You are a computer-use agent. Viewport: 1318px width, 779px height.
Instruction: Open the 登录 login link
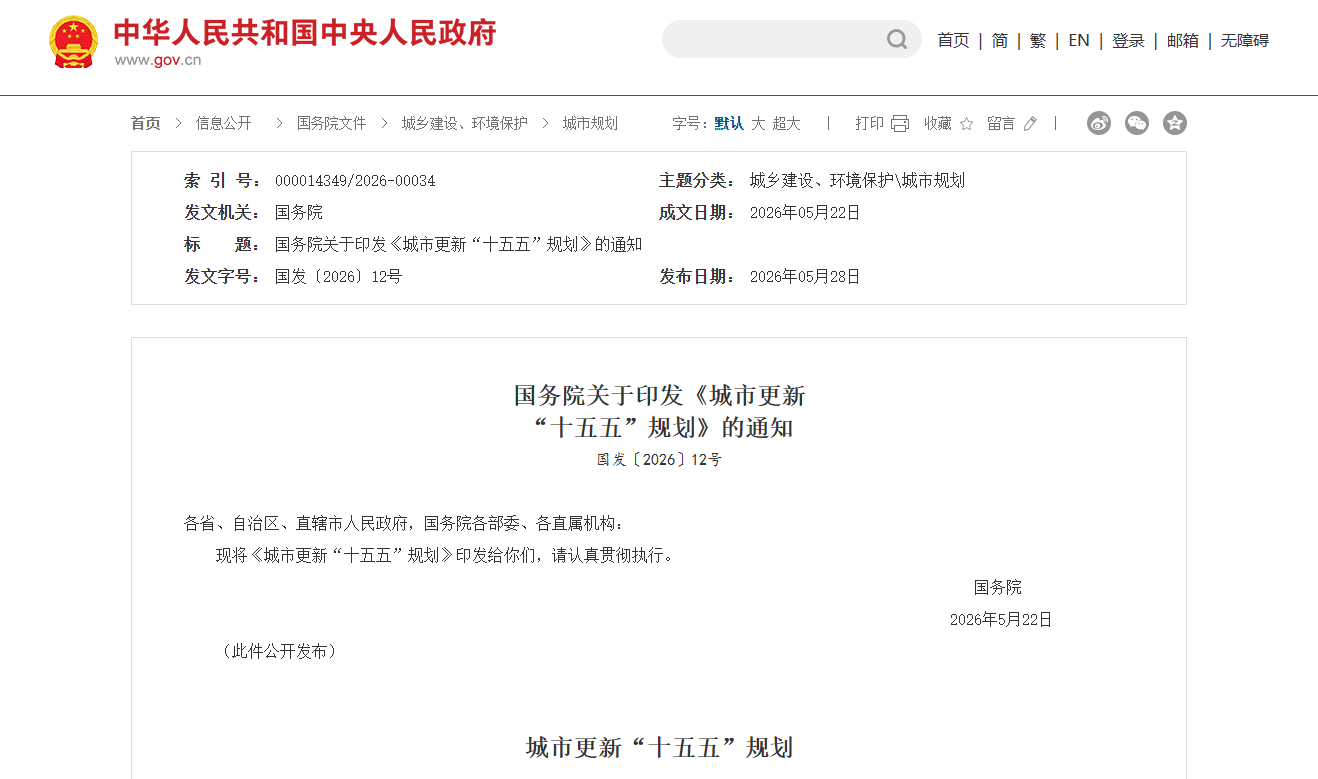coord(1128,40)
